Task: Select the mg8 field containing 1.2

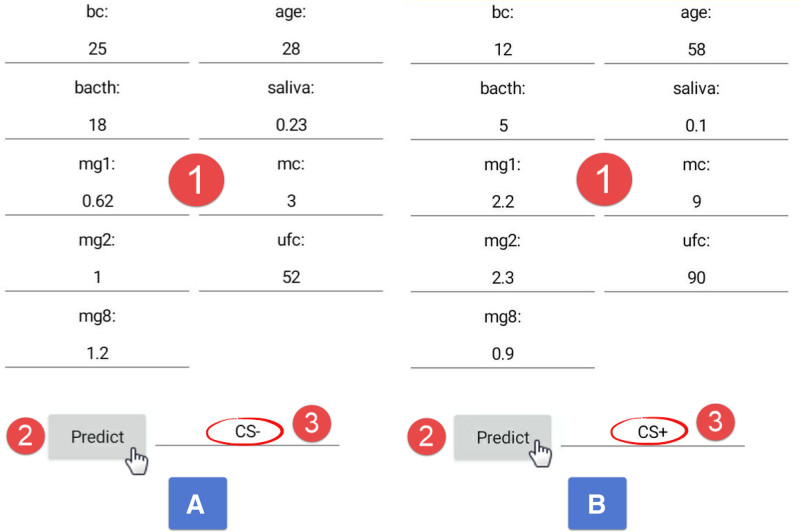Action: tap(97, 353)
